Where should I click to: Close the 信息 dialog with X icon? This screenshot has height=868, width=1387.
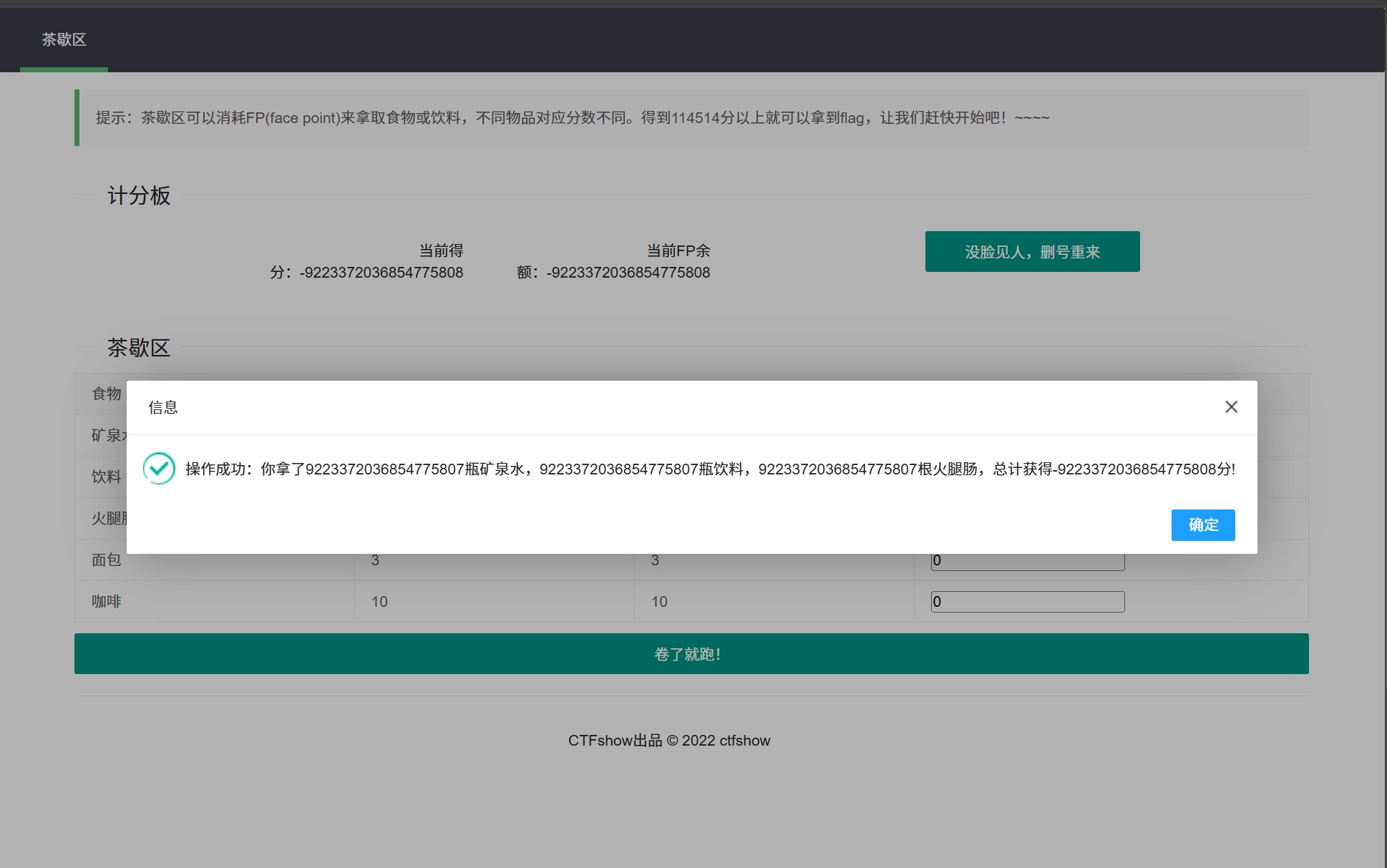1231,407
